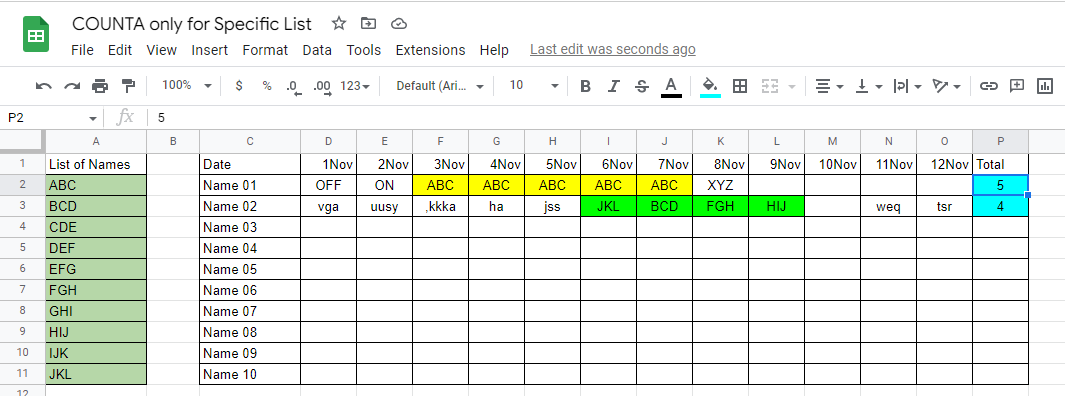
Task: Open Google Sheets home icon
Action: 36,35
